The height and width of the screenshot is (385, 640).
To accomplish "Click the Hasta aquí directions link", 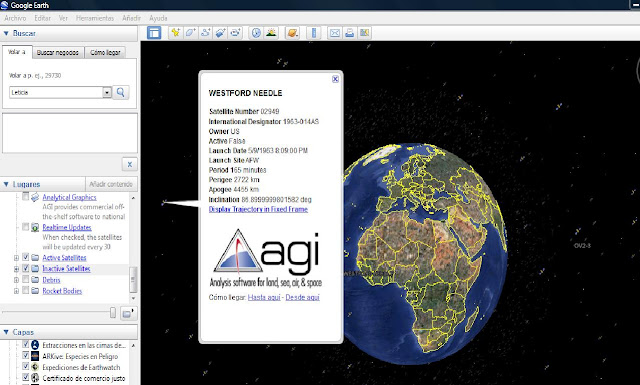I will tap(264, 297).
